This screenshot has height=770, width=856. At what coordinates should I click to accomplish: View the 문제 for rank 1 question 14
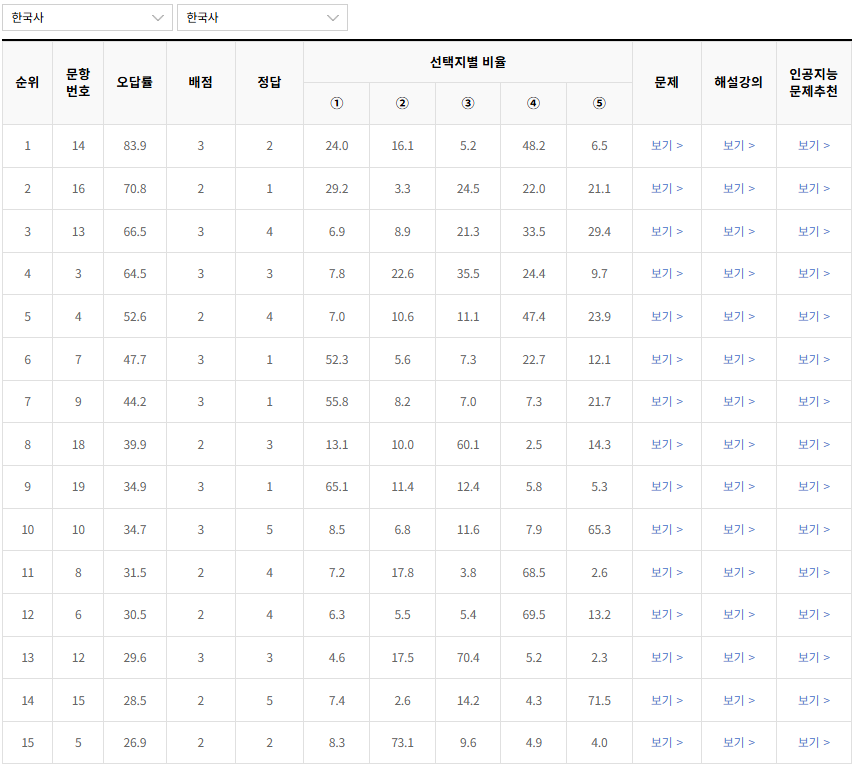click(667, 145)
